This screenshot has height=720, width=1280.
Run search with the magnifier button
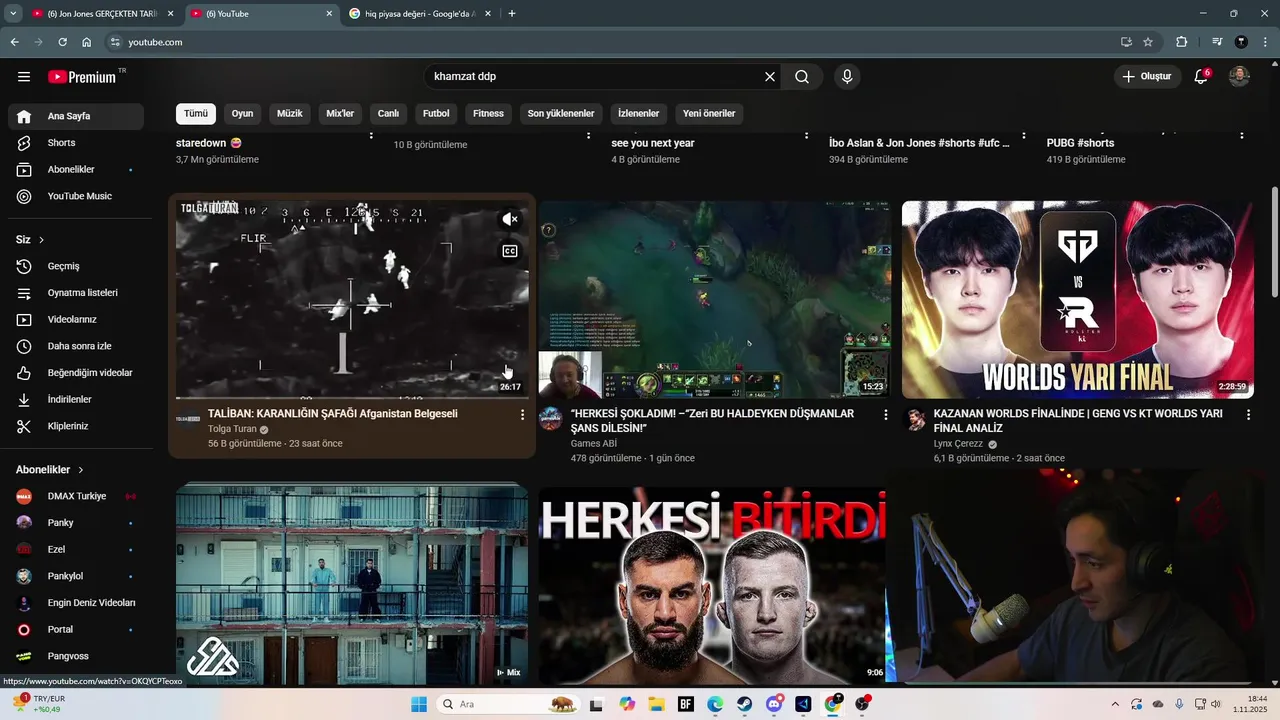[x=802, y=77]
